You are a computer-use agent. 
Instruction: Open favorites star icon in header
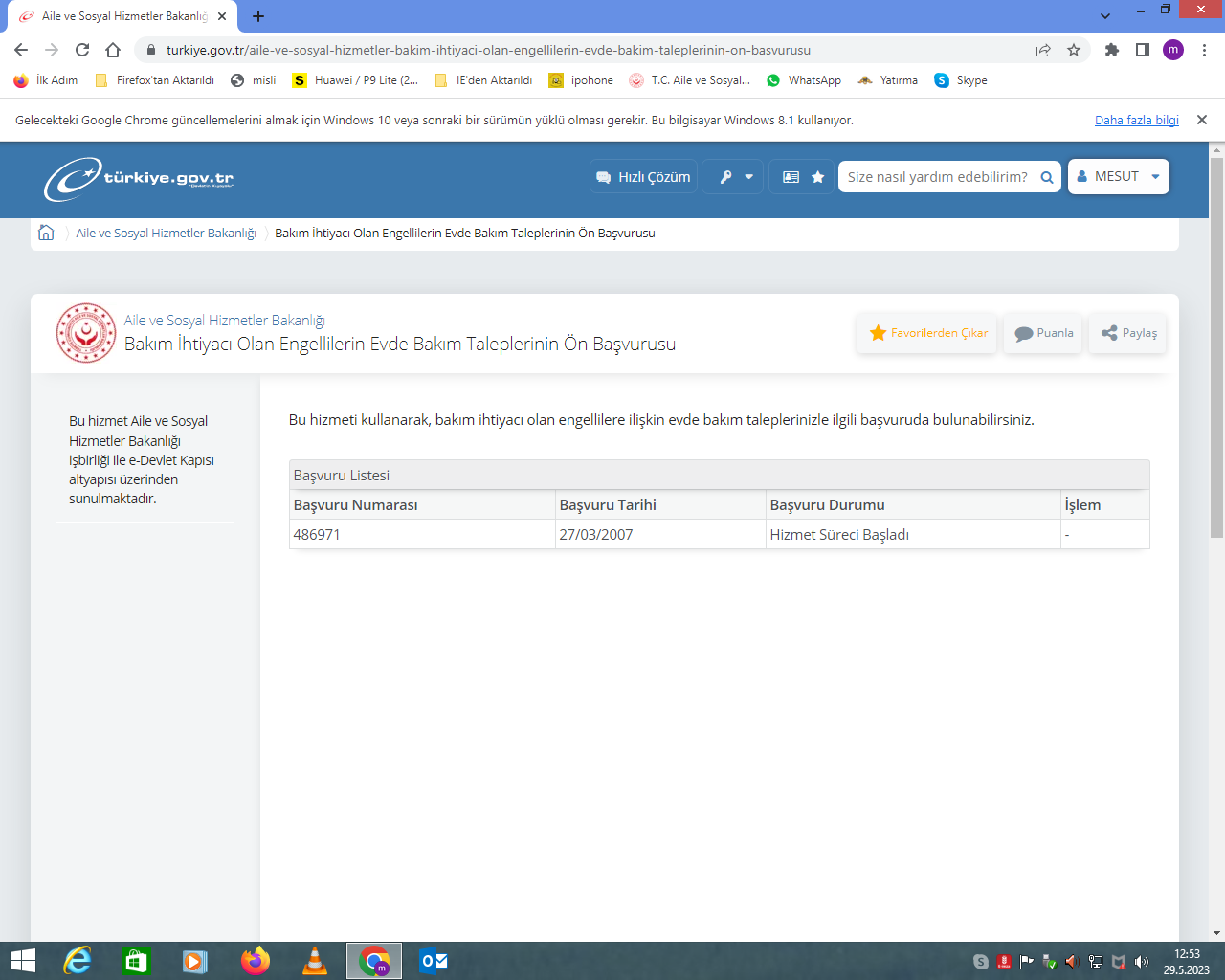(817, 177)
